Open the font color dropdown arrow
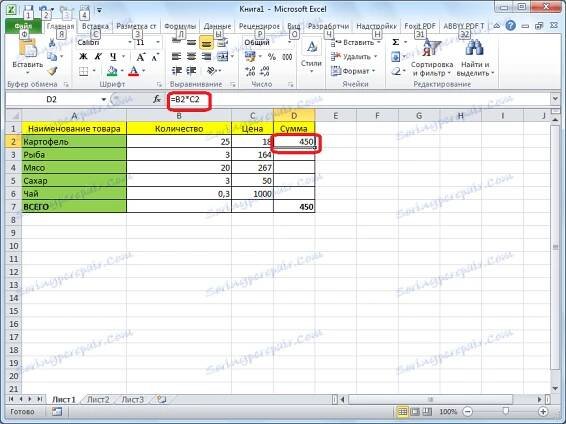Screen dimensions: 566x424 click(143, 71)
